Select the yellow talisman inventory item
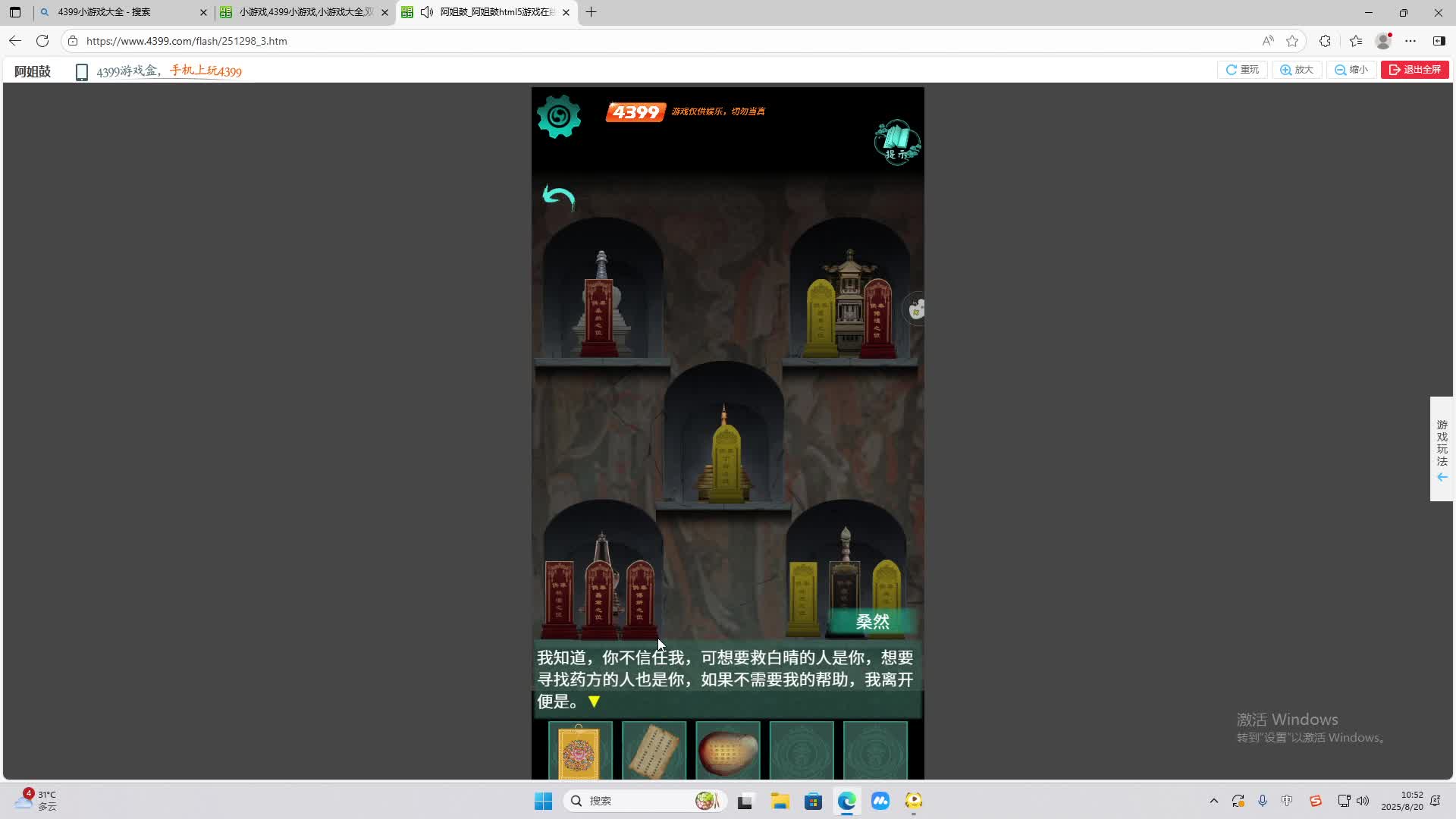The height and width of the screenshot is (819, 1456). [x=579, y=752]
